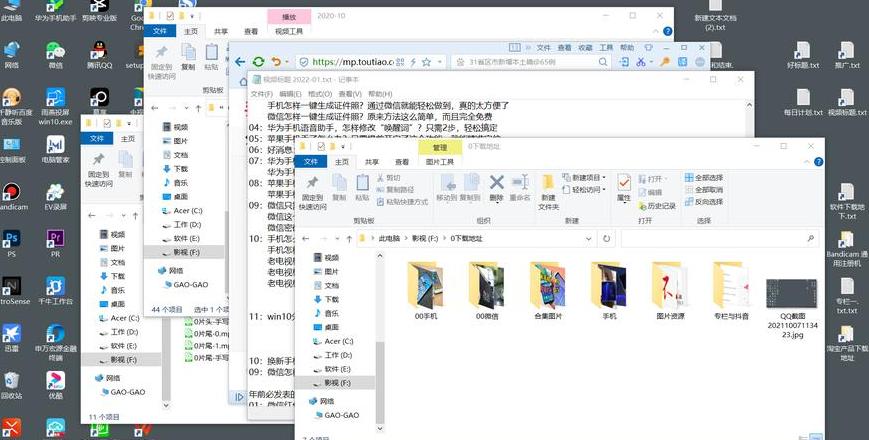869x440 pixels.
Task: Open dropdown arrow beside browser scissors icon
Action: pyautogui.click(x=651, y=62)
